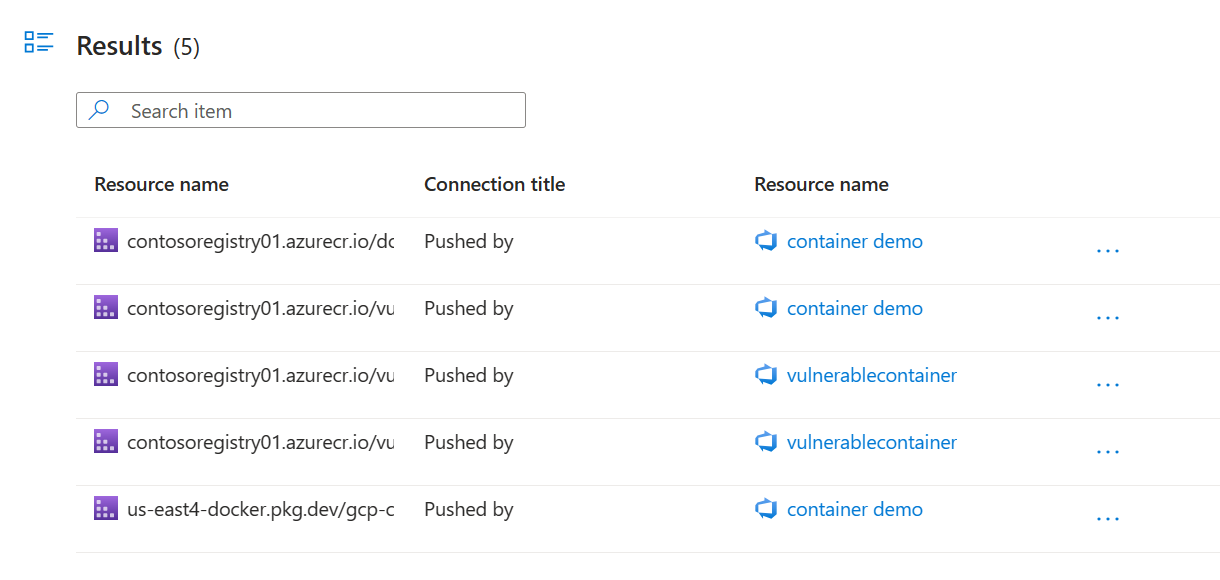The image size is (1220, 580).
Task: Open ellipsis menu for us-east4-docker row
Action: tap(1108, 518)
